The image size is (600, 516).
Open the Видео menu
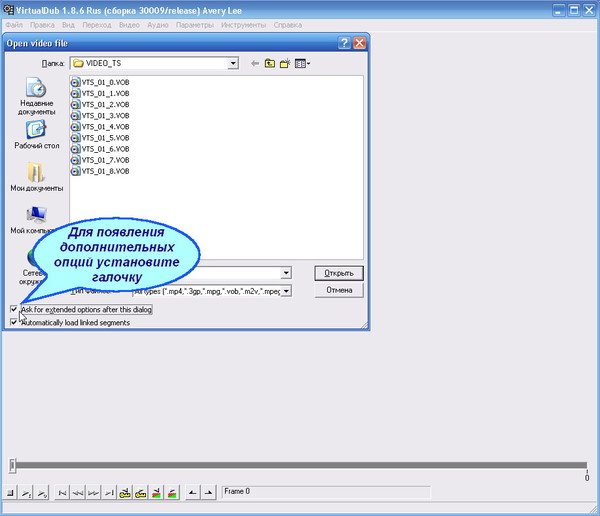129,25
